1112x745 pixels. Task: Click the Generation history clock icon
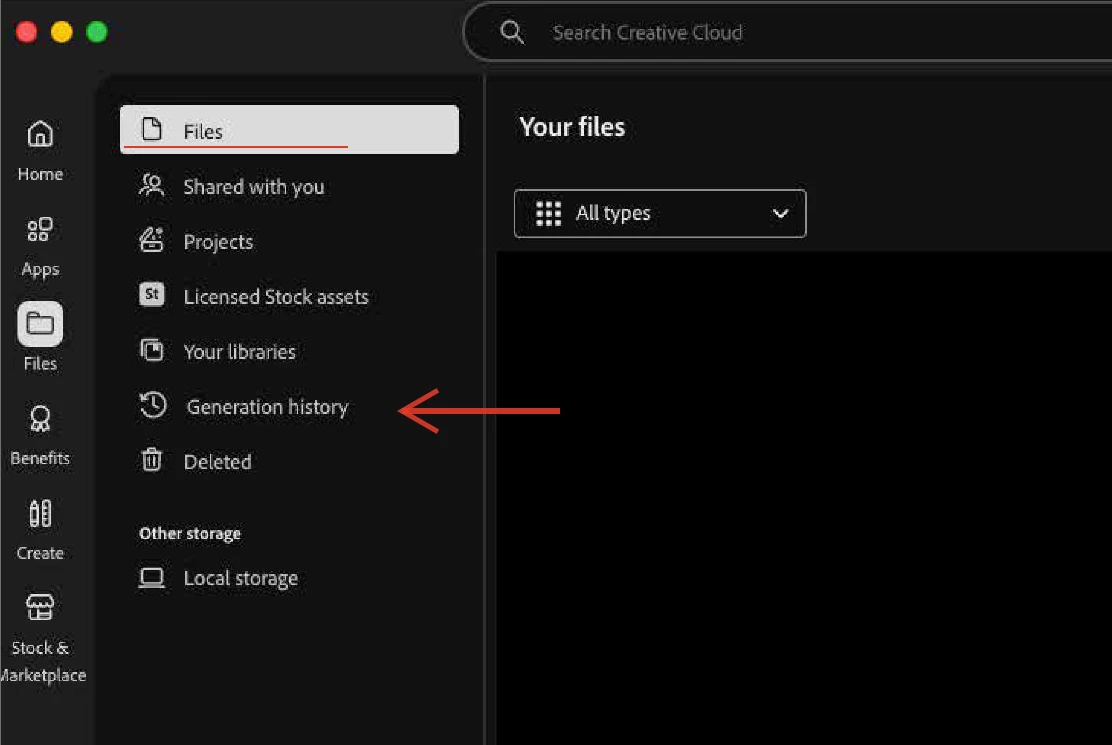point(153,405)
